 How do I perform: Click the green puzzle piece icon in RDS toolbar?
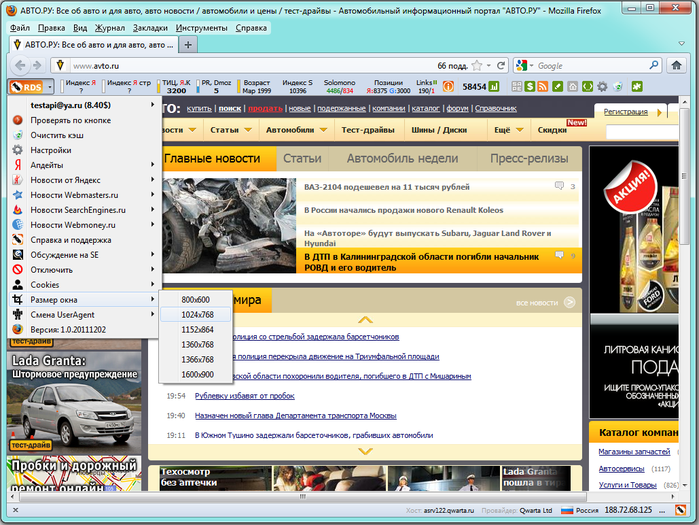637,86
